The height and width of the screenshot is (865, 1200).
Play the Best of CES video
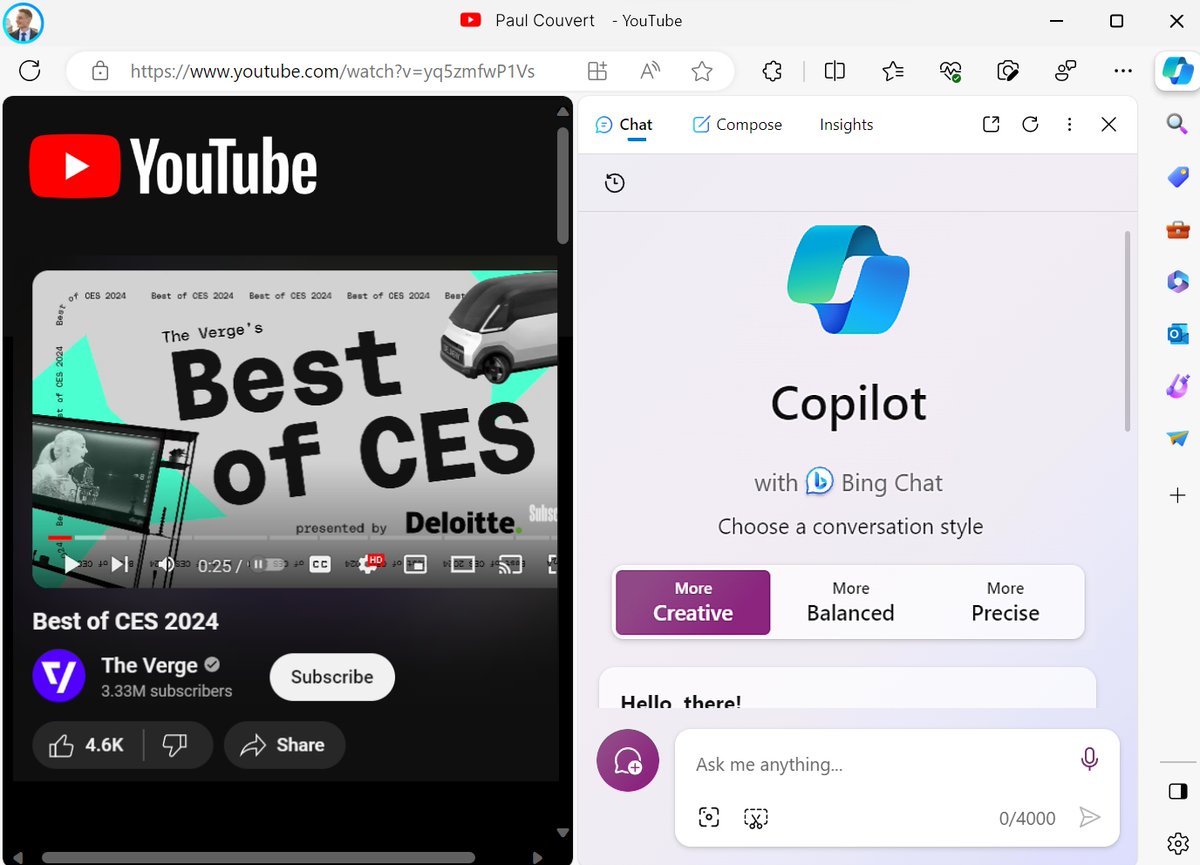(x=71, y=564)
